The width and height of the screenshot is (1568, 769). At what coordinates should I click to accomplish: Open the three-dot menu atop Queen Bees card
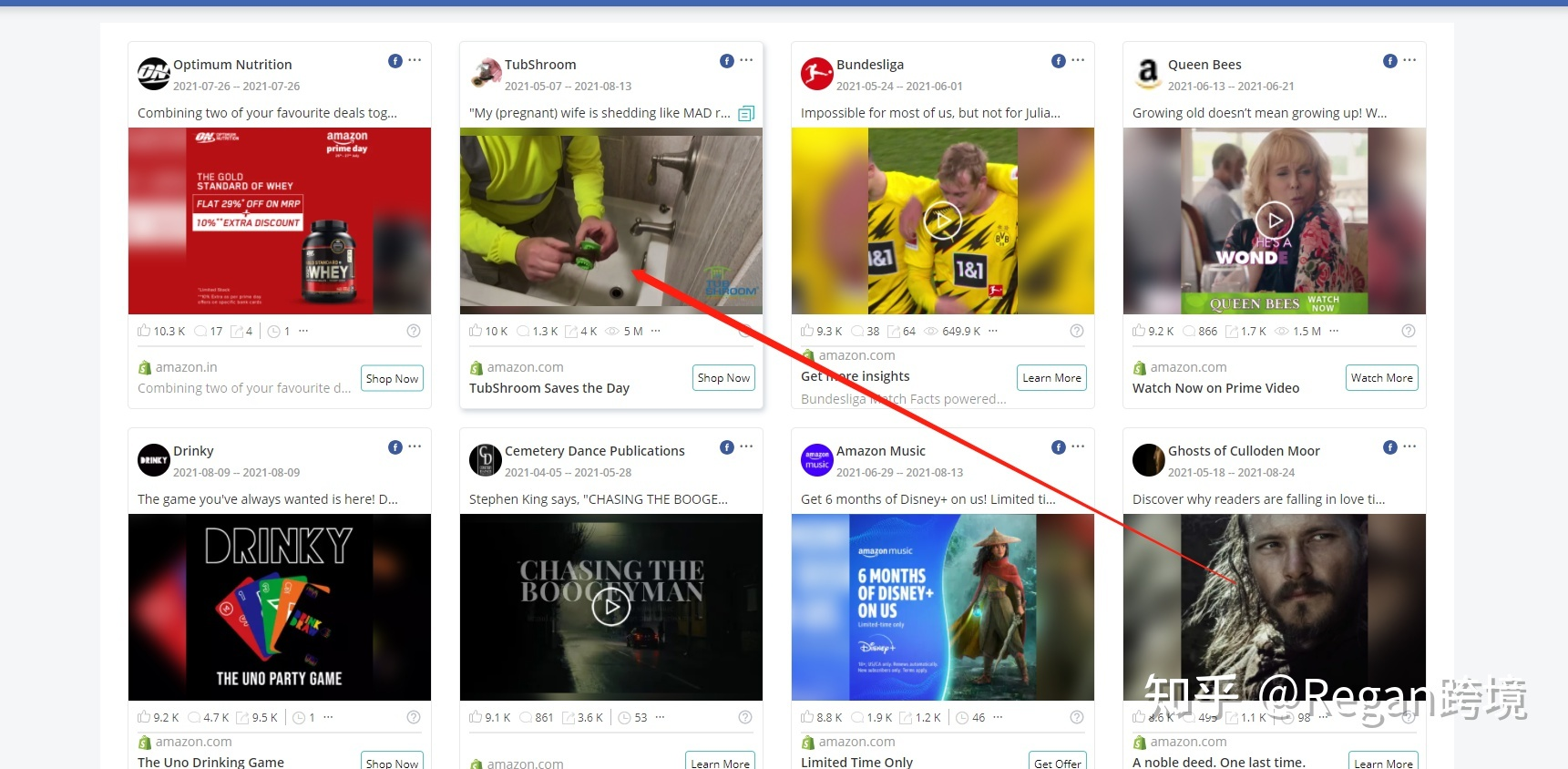pyautogui.click(x=1409, y=60)
